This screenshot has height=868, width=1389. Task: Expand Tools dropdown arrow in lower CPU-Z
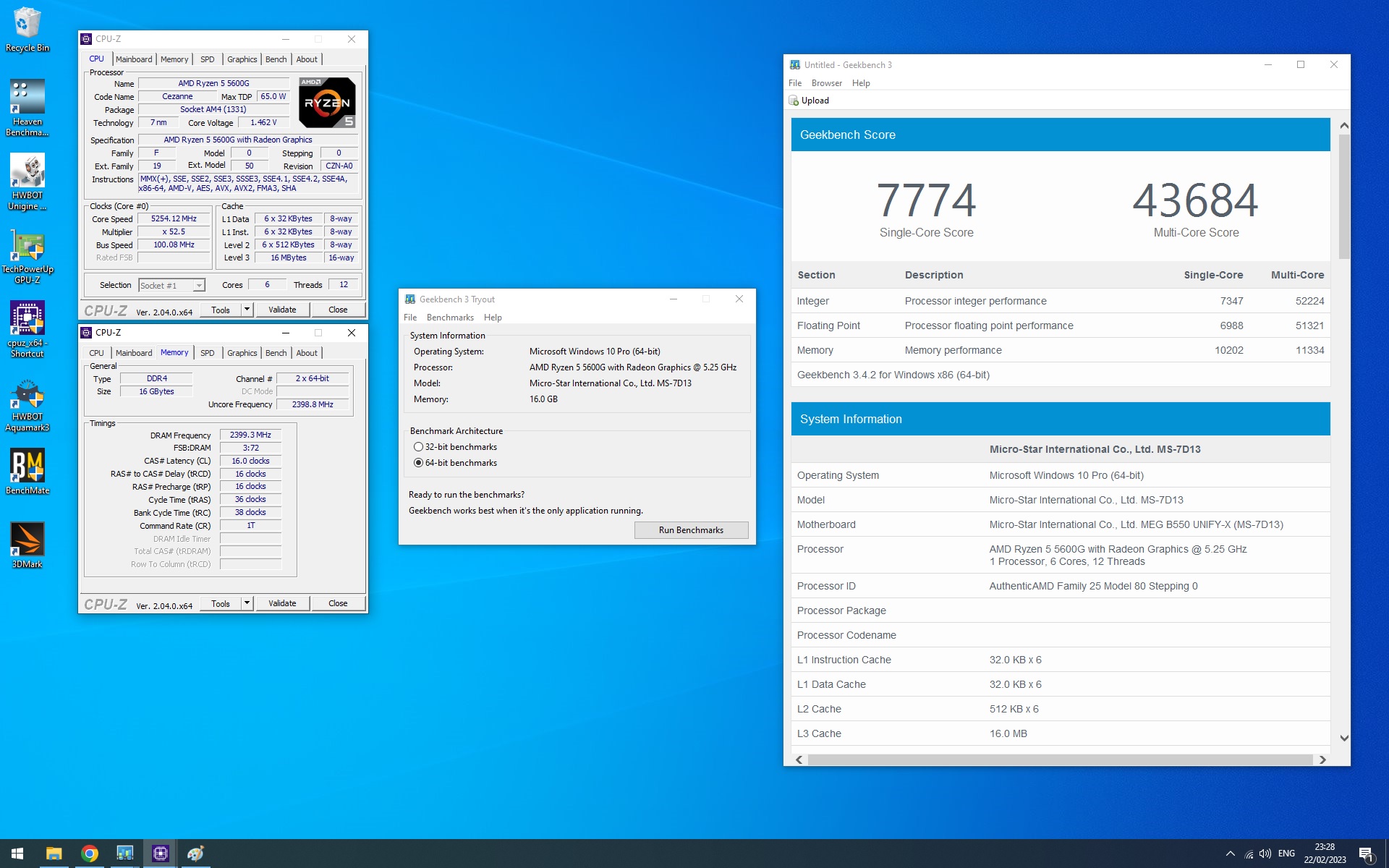[247, 603]
